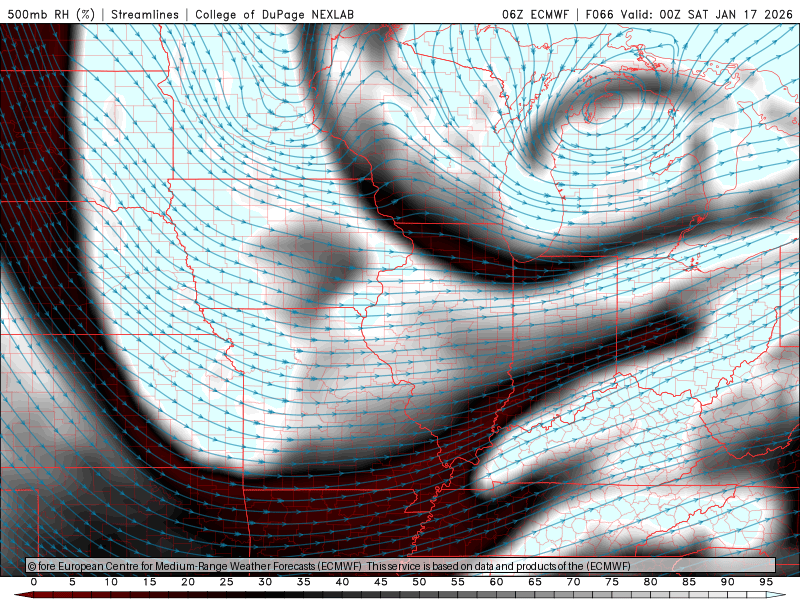Select the '95' label on the color scale
This screenshot has width=800, height=600.
pos(766,582)
